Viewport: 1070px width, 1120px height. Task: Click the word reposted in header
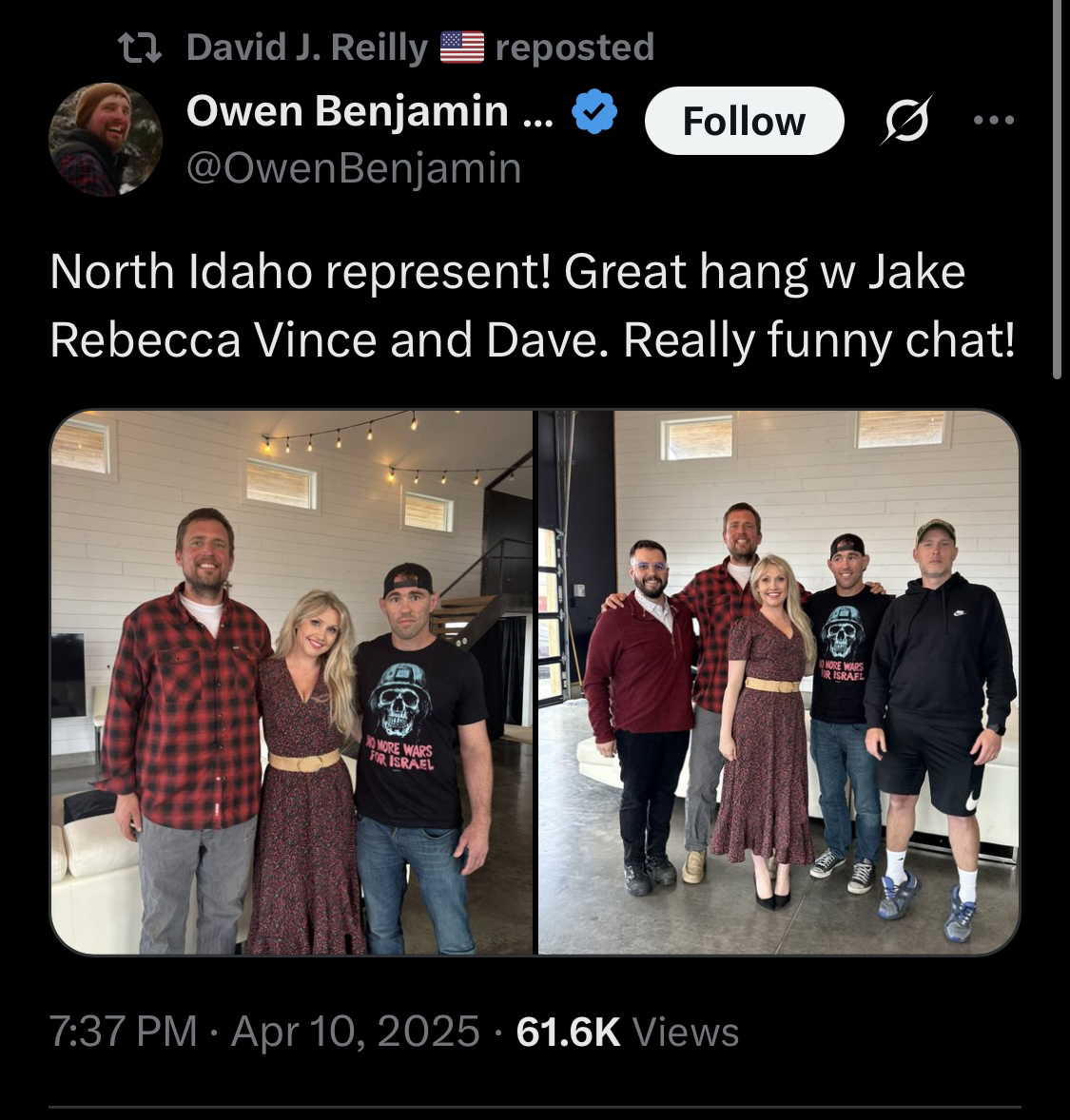pyautogui.click(x=574, y=48)
